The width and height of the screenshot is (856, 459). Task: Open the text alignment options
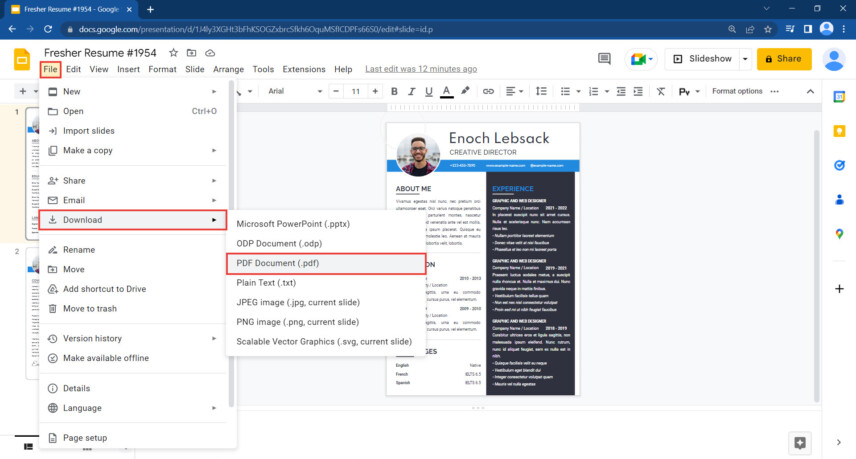click(x=514, y=91)
